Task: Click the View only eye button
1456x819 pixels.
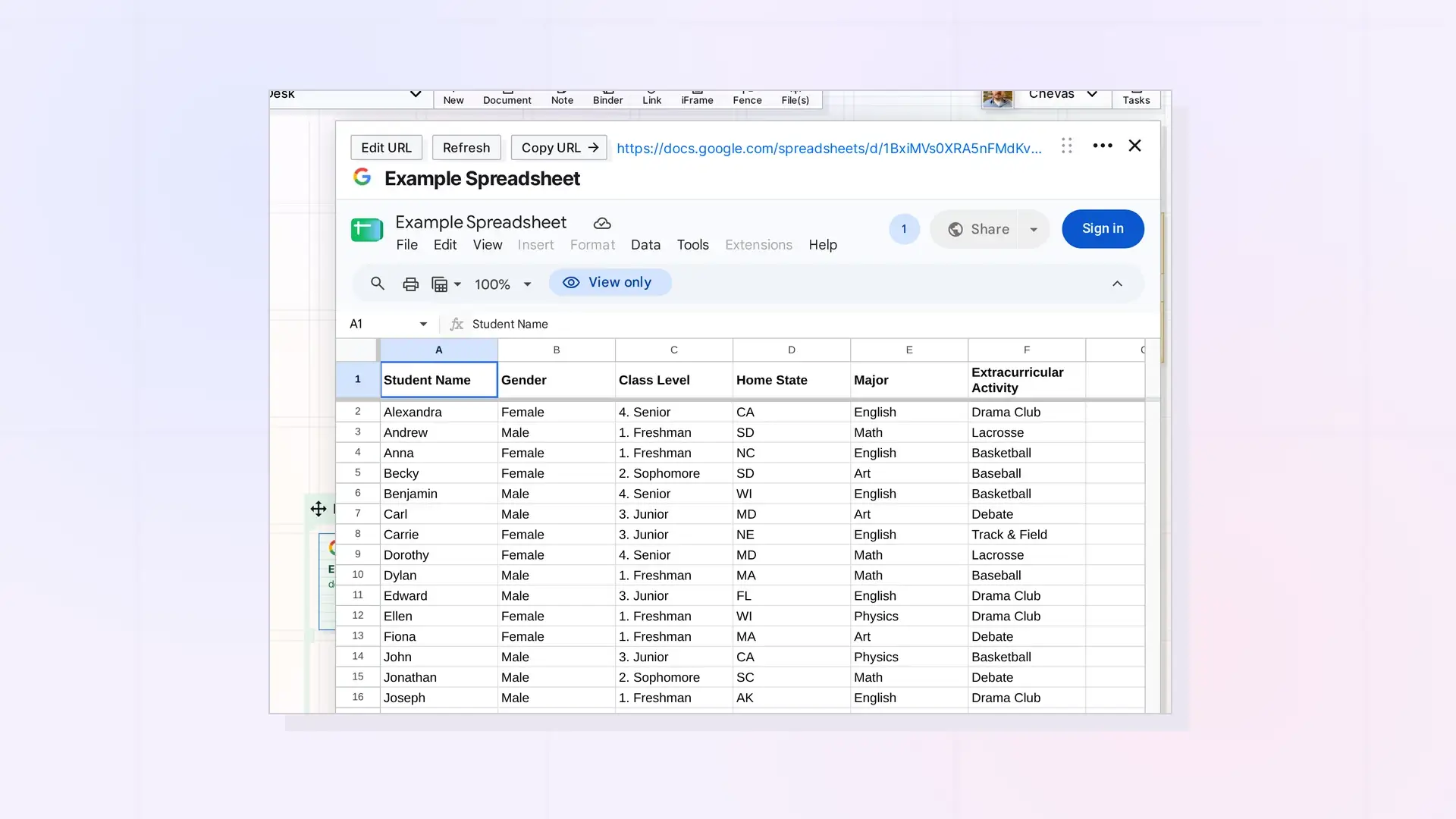Action: click(x=610, y=282)
